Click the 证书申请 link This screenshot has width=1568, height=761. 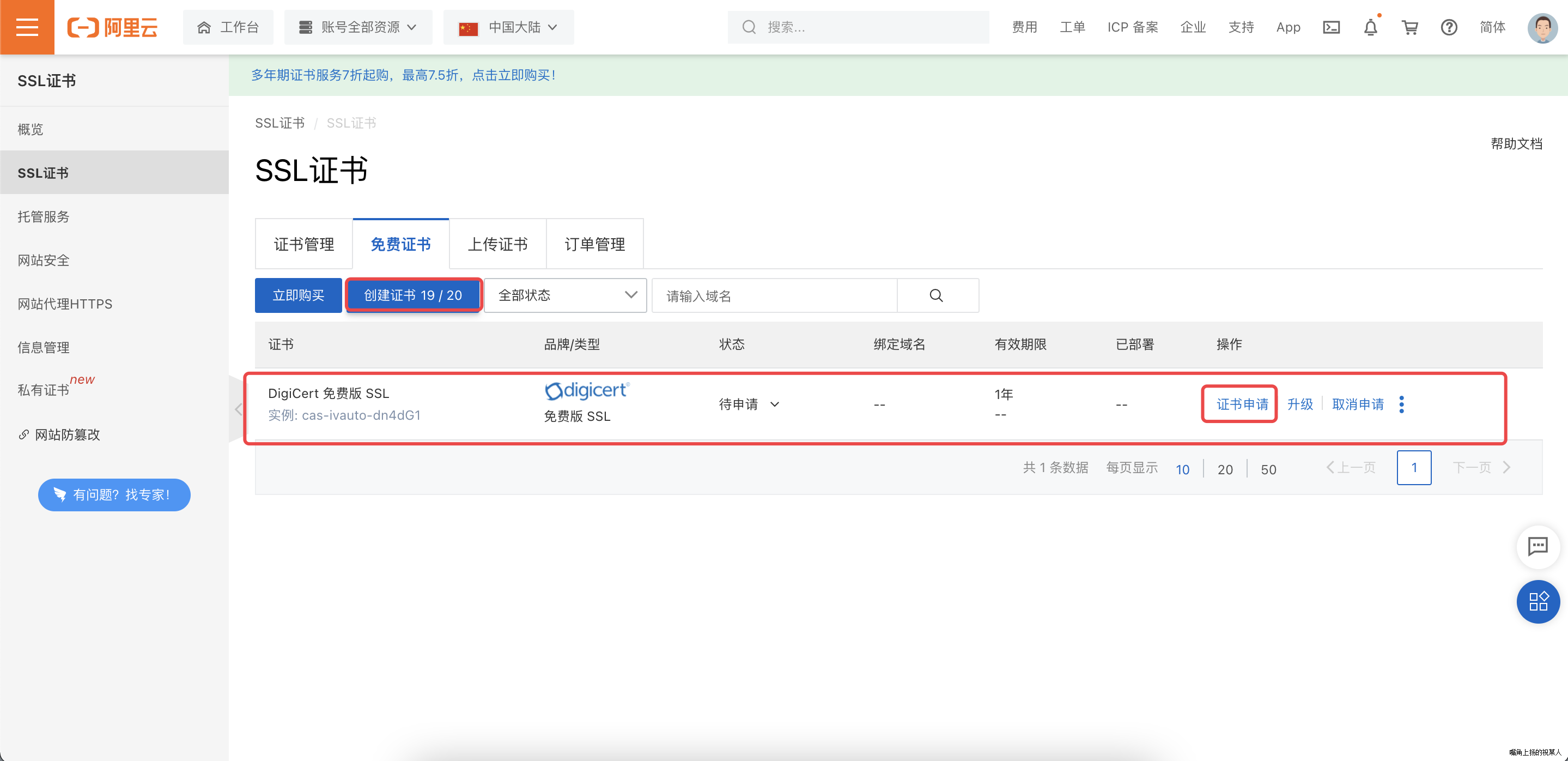click(x=1242, y=404)
